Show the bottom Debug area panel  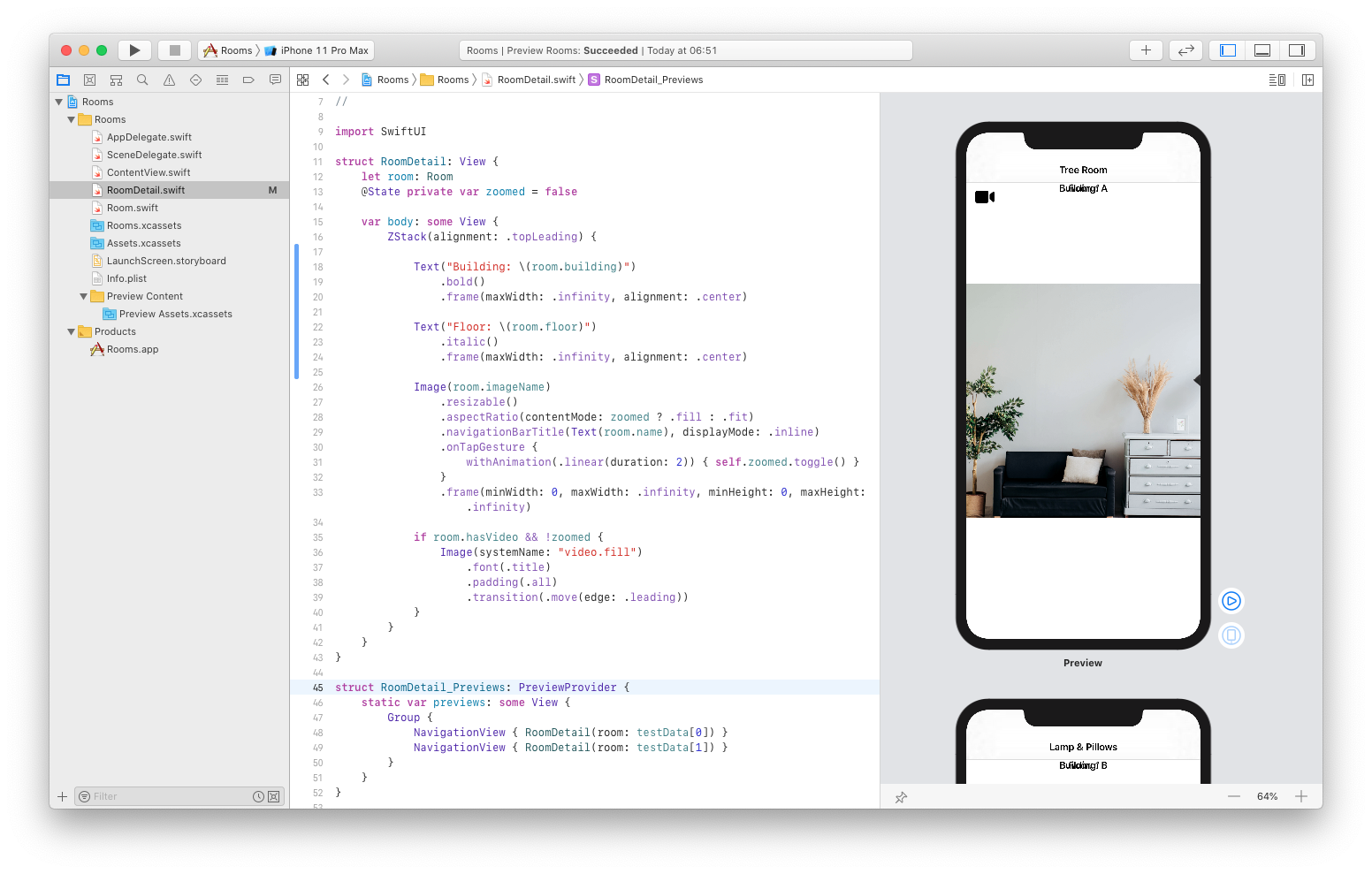click(x=1261, y=50)
